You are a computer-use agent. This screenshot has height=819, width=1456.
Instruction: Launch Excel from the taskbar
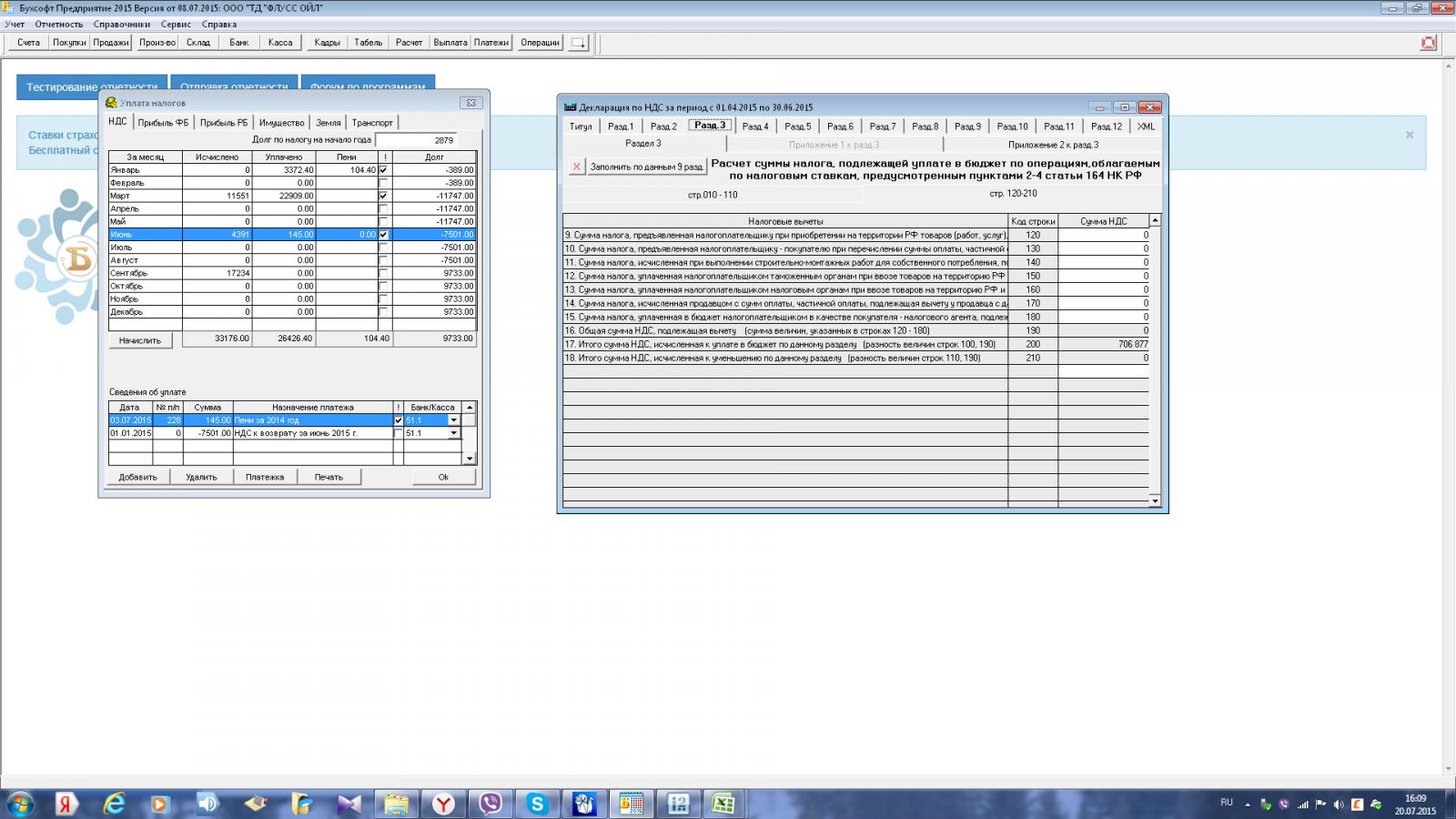(723, 804)
